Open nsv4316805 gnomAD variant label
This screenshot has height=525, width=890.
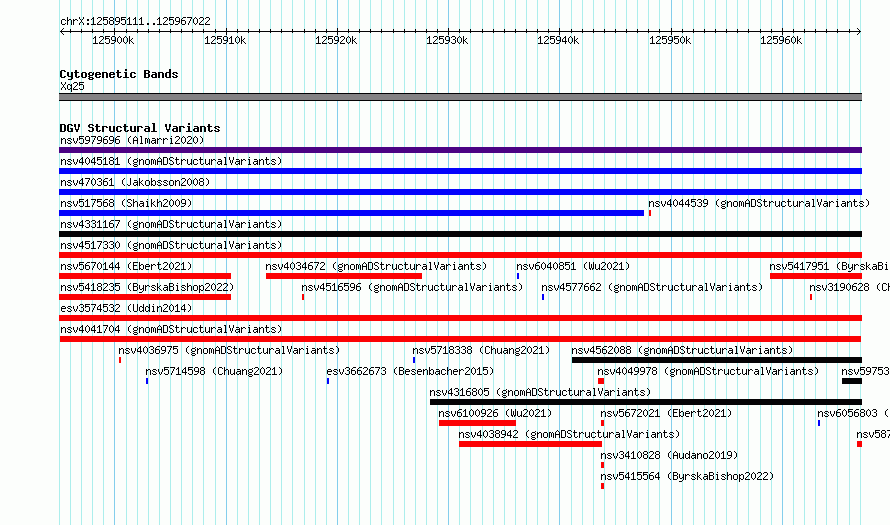click(x=540, y=392)
